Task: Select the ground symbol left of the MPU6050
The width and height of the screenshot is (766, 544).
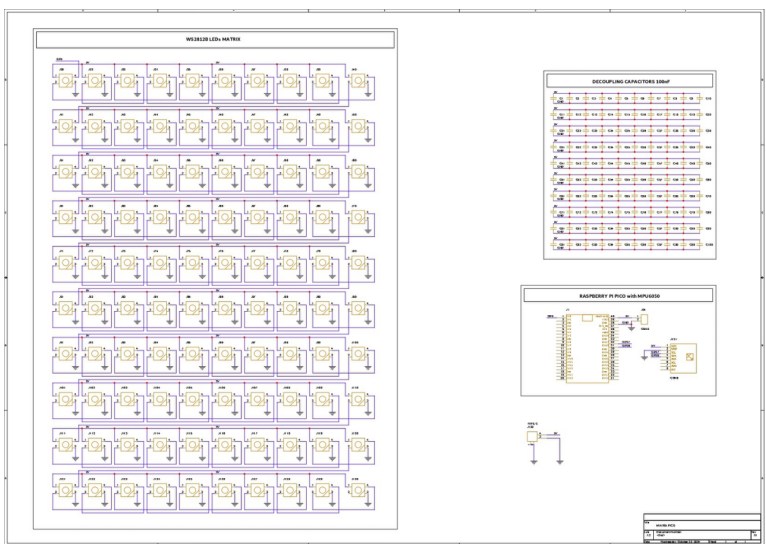Action: (644, 357)
